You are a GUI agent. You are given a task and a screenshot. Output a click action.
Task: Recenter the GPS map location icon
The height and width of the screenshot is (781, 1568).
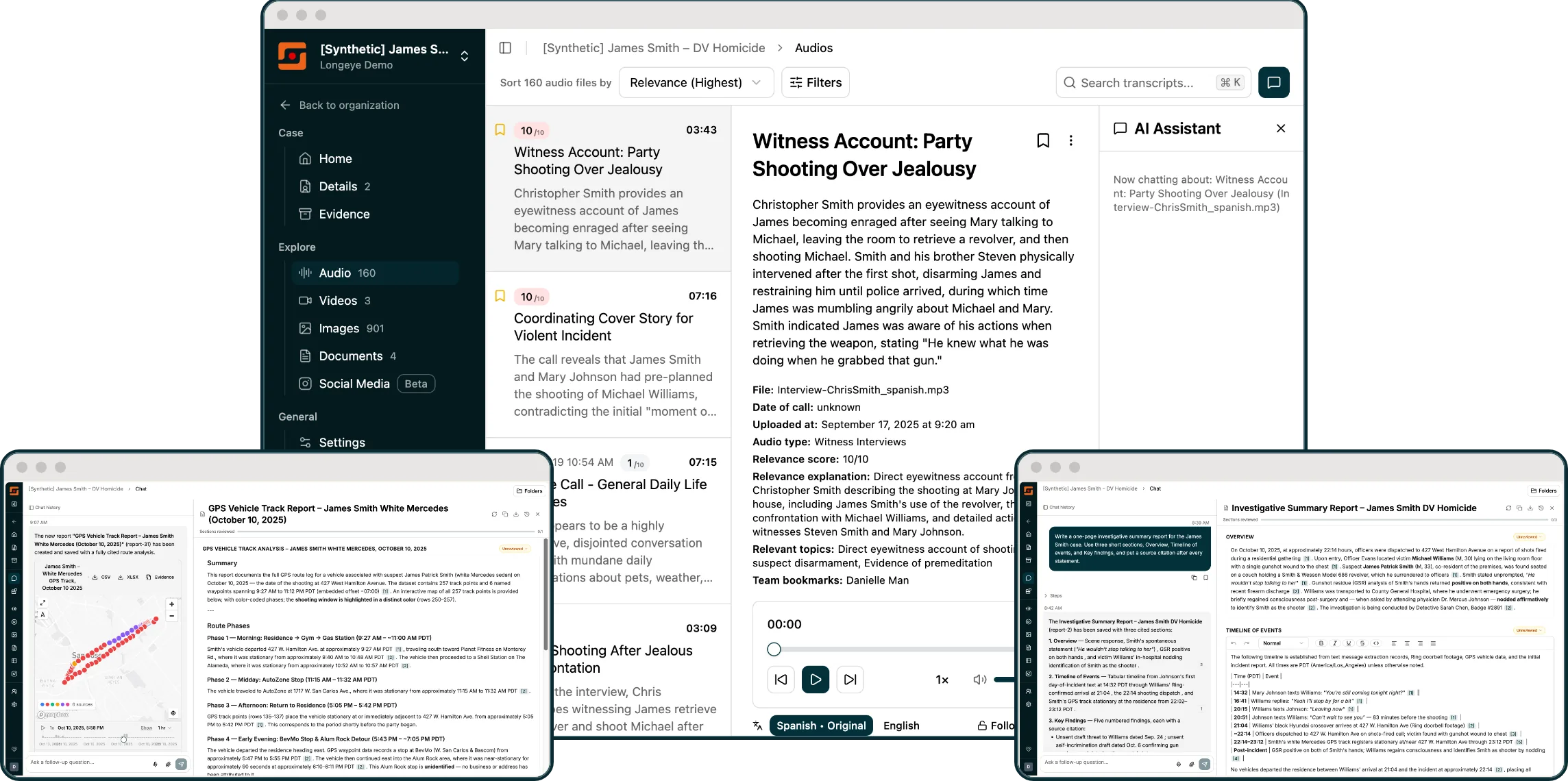coord(173,713)
